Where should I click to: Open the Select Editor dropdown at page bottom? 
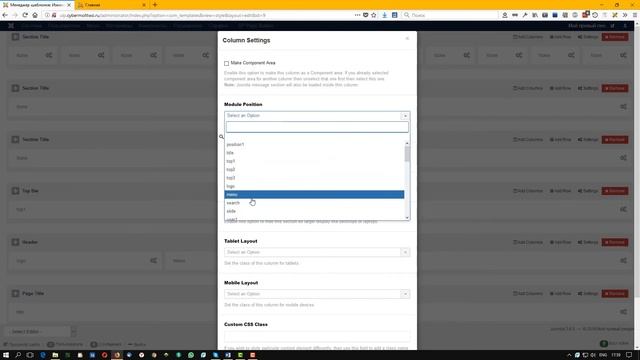point(40,331)
